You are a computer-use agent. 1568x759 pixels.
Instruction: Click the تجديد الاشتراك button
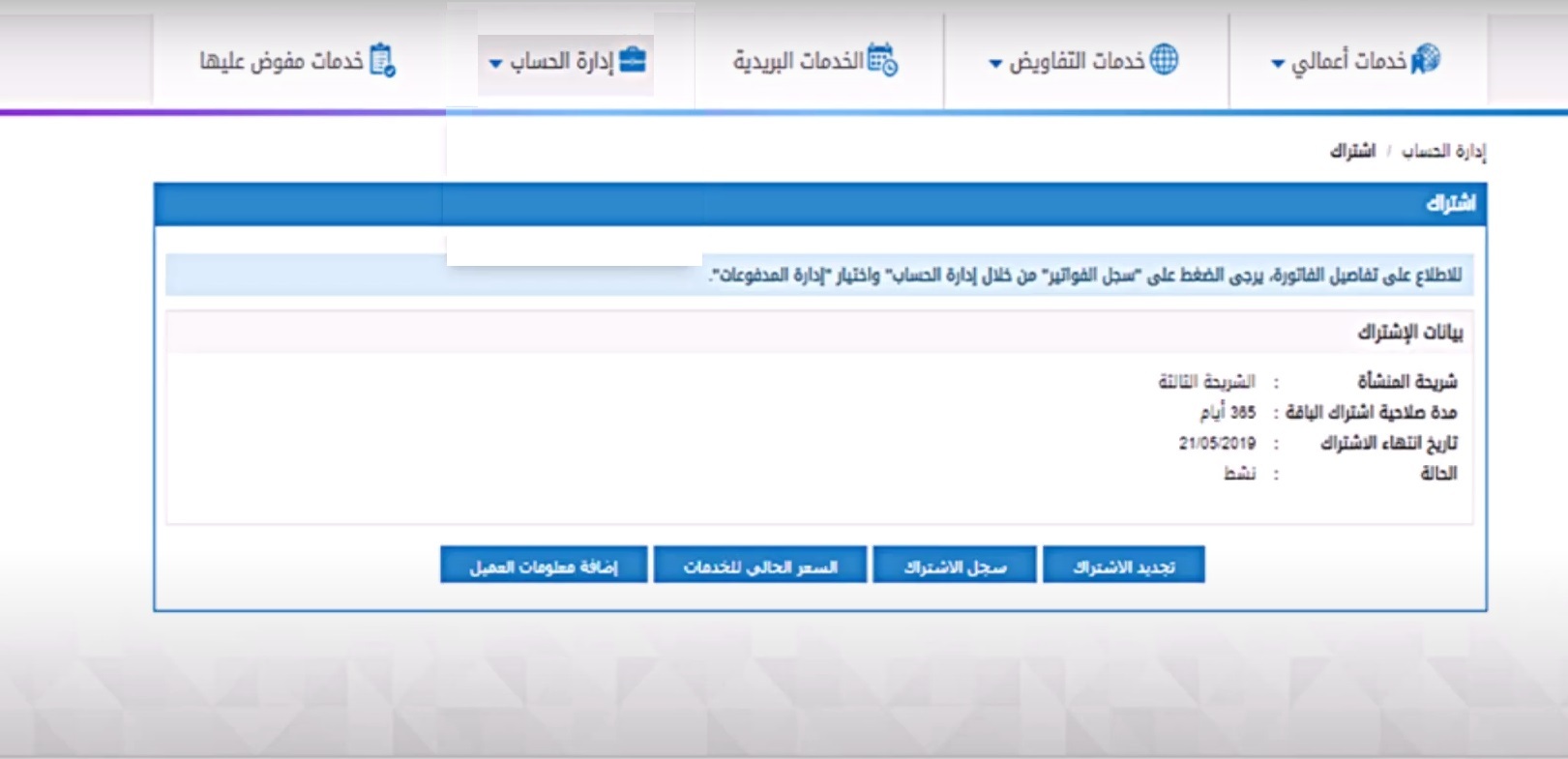[x=1124, y=566]
